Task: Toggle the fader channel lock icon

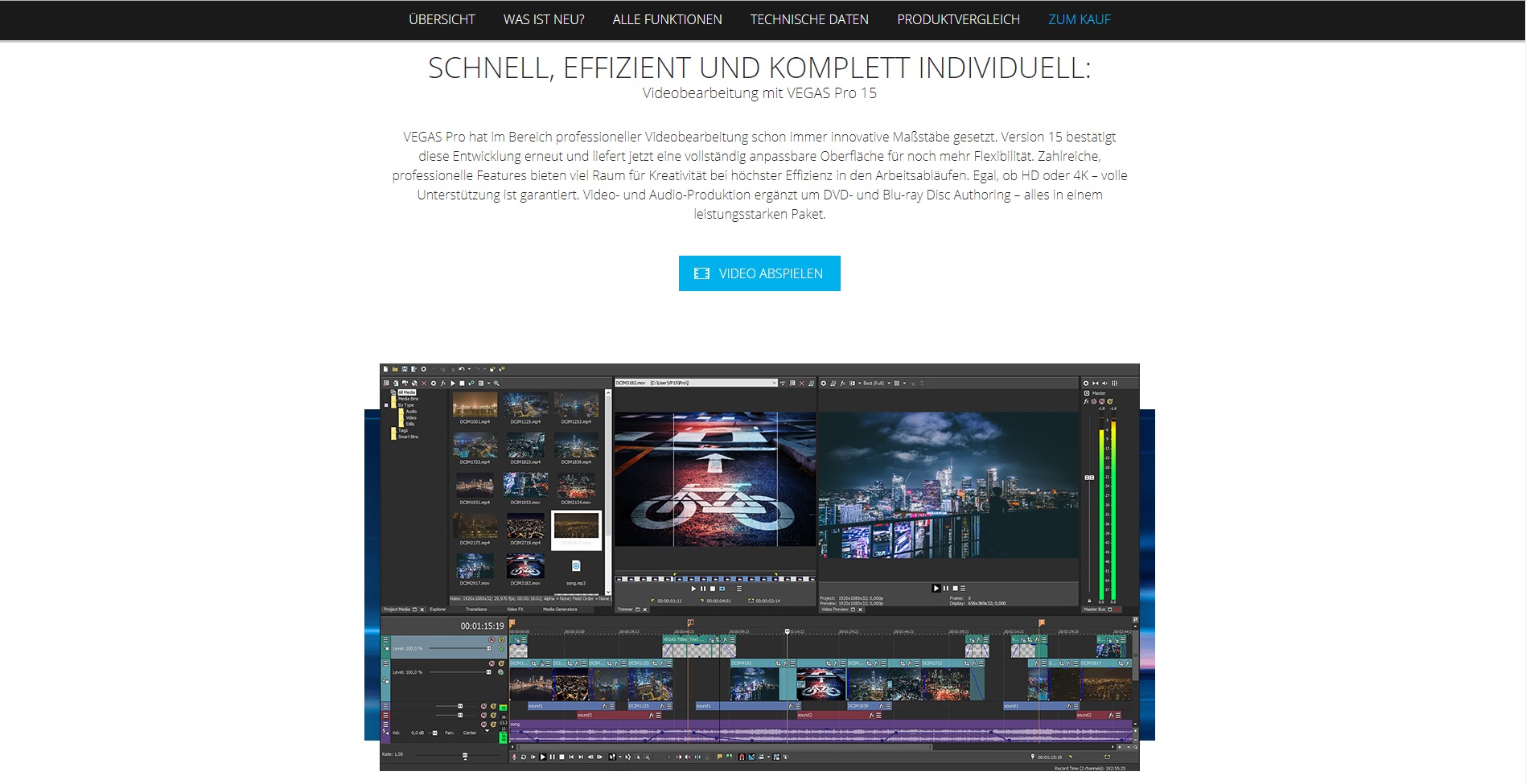Action: tap(1089, 601)
